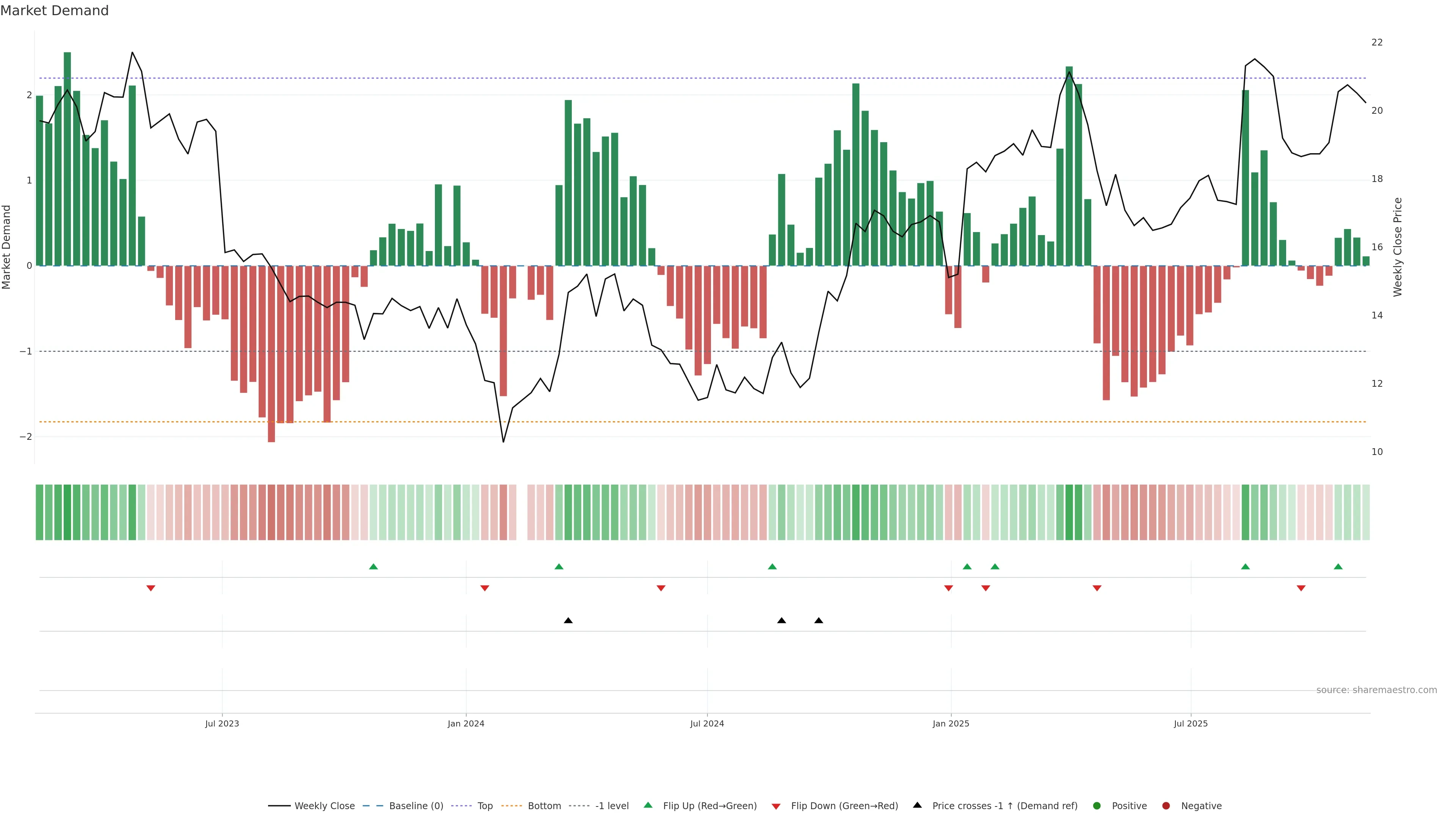Click the Market Demand chart title
Screen dimensions: 1456x819
click(54, 11)
